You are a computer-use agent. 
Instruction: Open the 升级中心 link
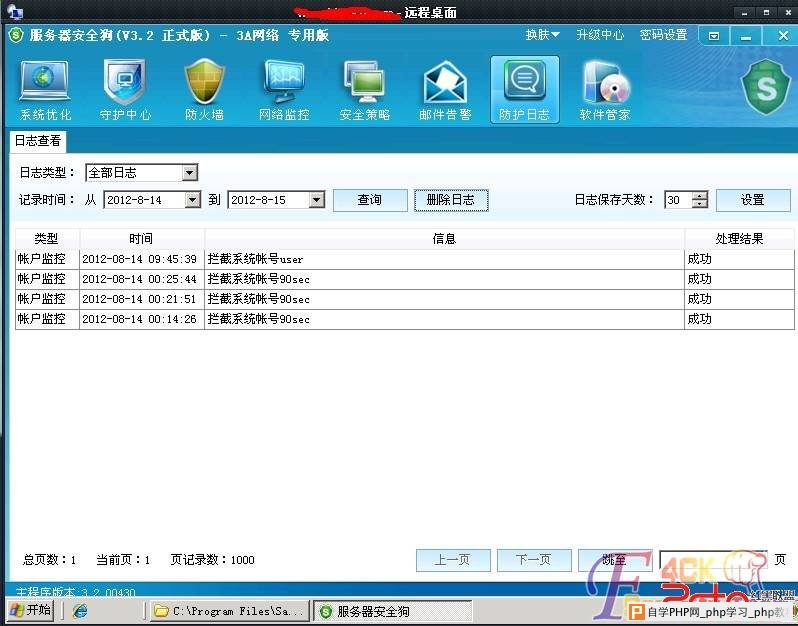pyautogui.click(x=600, y=35)
